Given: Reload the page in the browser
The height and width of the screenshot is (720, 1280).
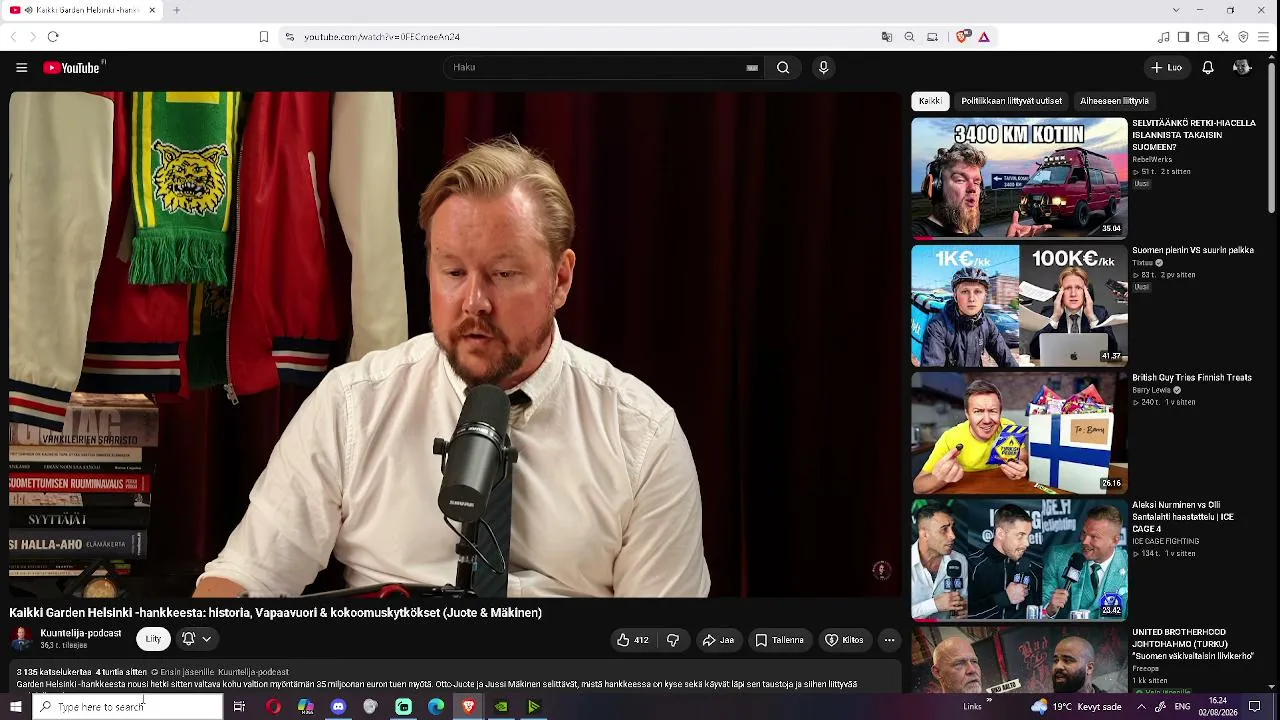Looking at the screenshot, I should coord(53,37).
